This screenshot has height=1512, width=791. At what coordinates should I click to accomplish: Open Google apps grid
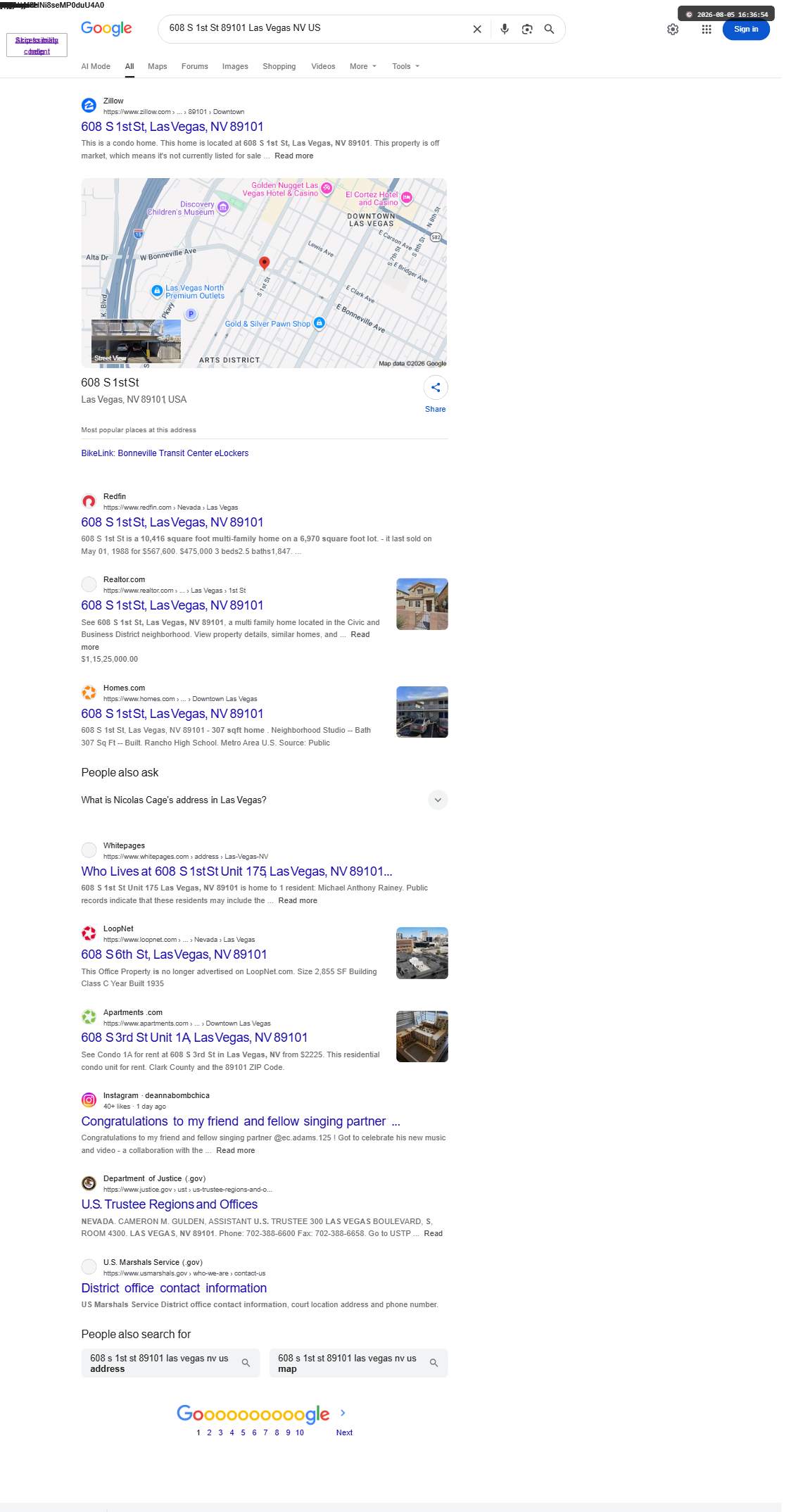tap(707, 29)
